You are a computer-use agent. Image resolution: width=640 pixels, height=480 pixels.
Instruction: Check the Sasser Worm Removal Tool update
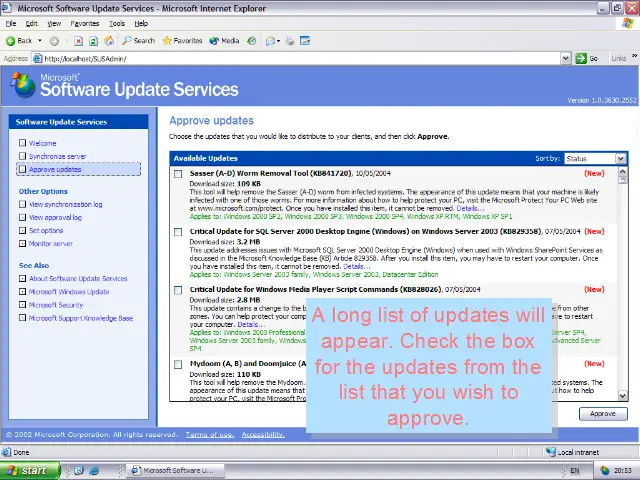178,174
